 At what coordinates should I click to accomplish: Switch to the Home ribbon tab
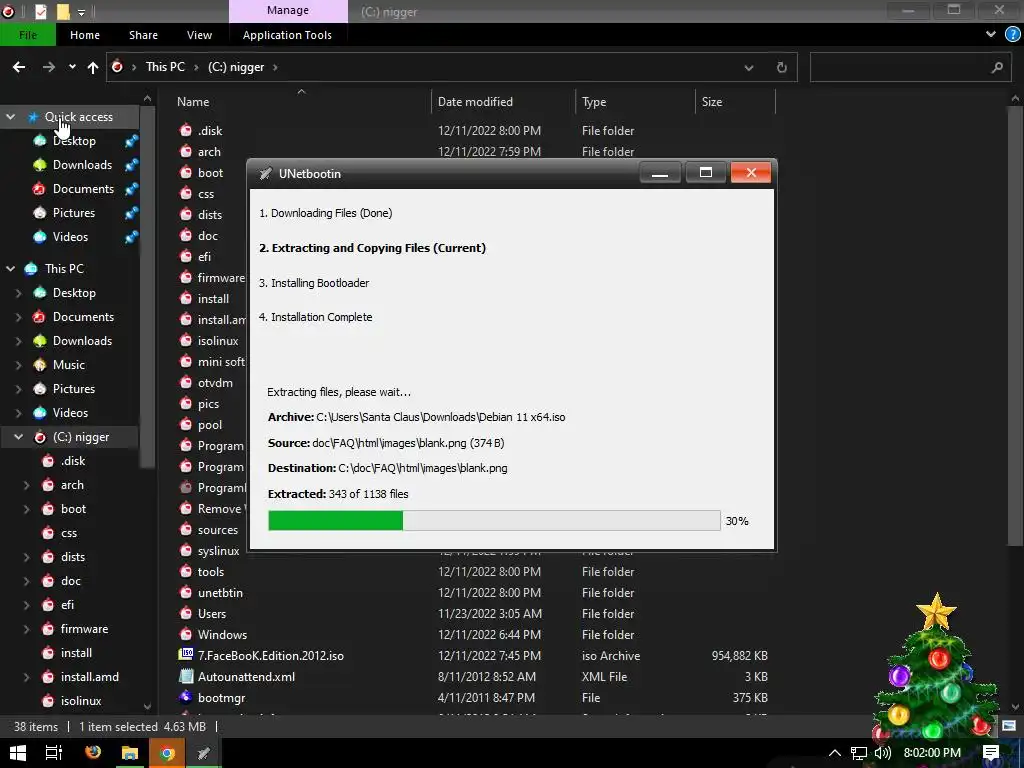(85, 35)
